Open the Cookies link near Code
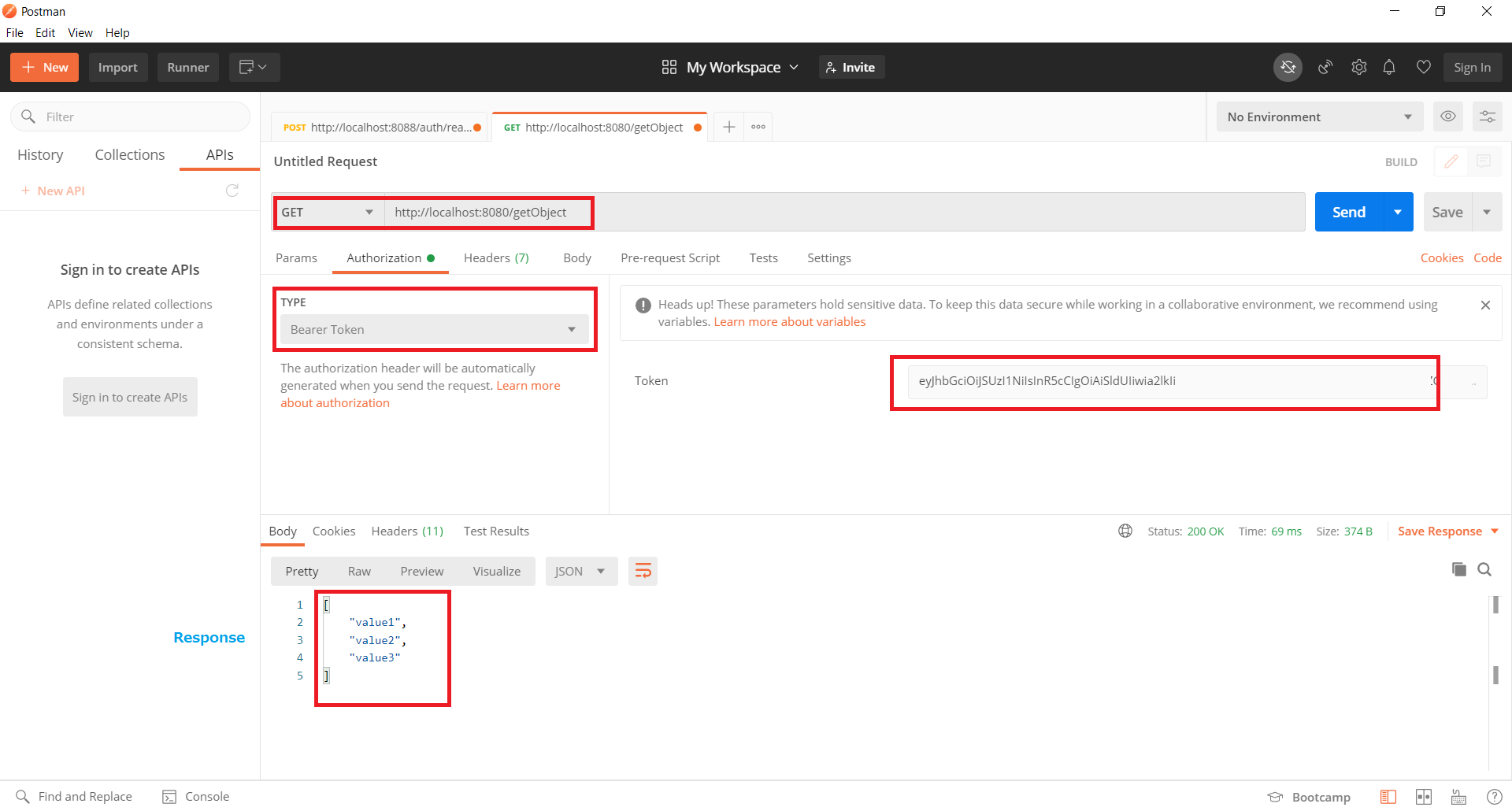The height and width of the screenshot is (811, 1512). tap(1441, 258)
